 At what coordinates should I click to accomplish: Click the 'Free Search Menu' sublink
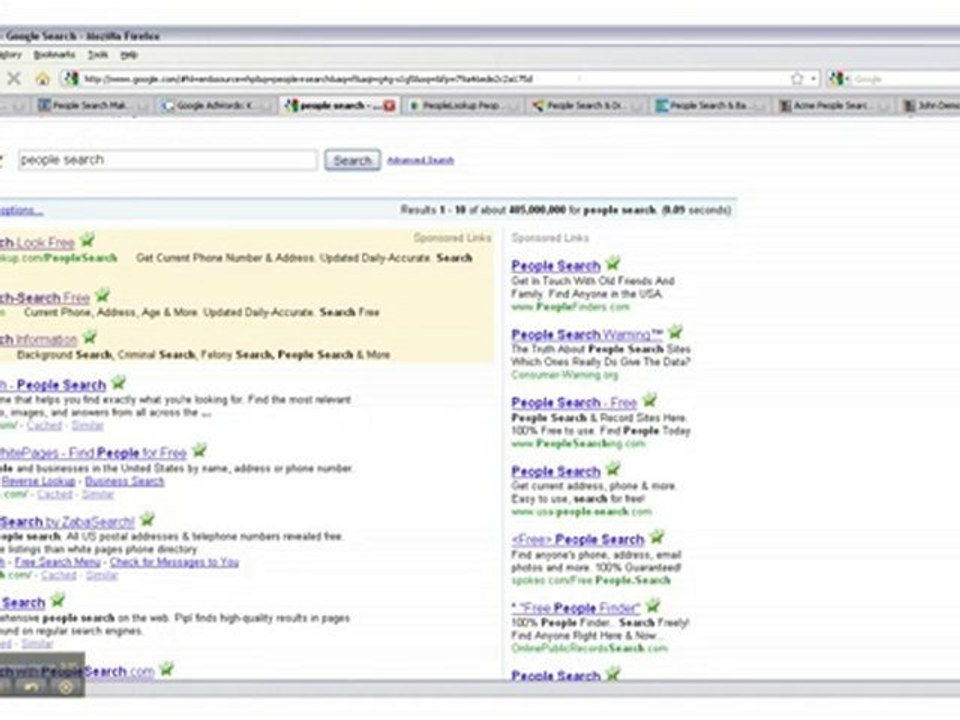coord(58,562)
